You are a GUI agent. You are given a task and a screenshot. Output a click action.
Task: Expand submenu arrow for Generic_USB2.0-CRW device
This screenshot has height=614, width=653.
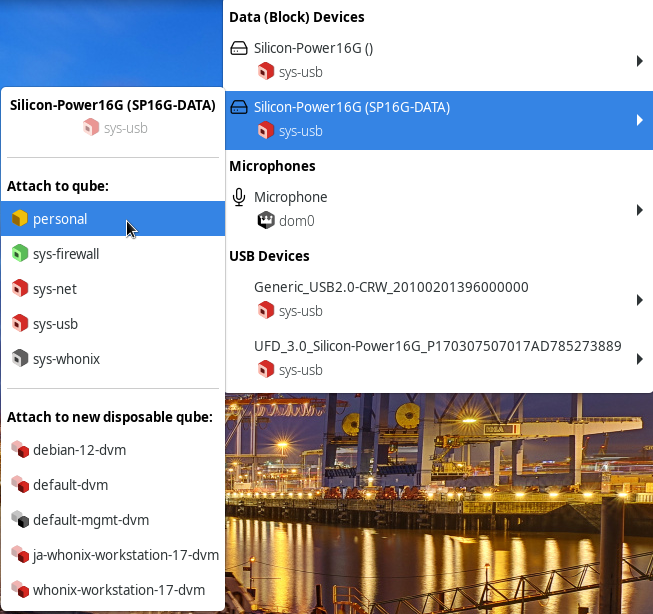point(640,300)
